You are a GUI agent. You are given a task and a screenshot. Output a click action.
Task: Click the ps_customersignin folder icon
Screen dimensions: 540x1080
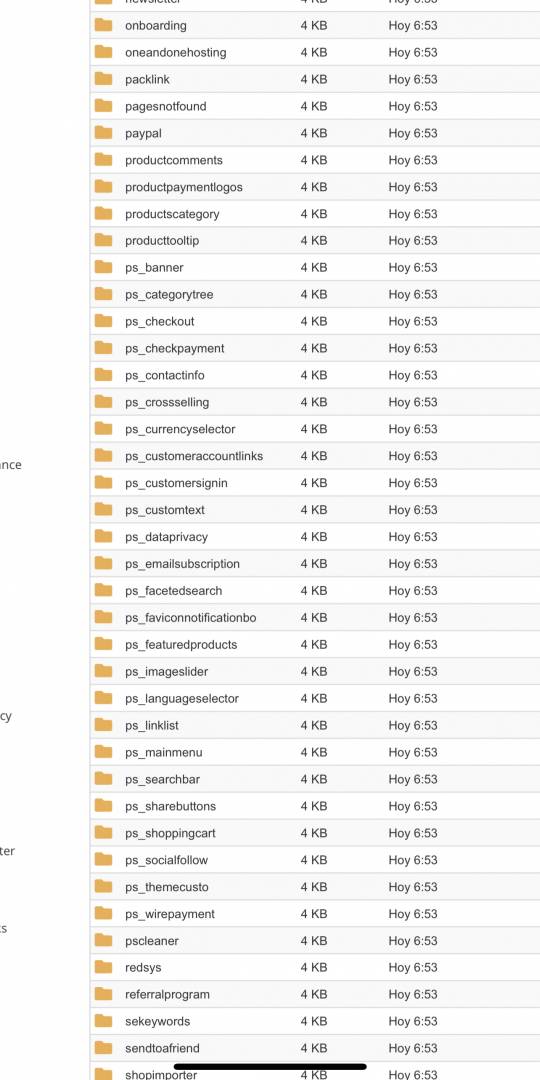click(x=103, y=482)
